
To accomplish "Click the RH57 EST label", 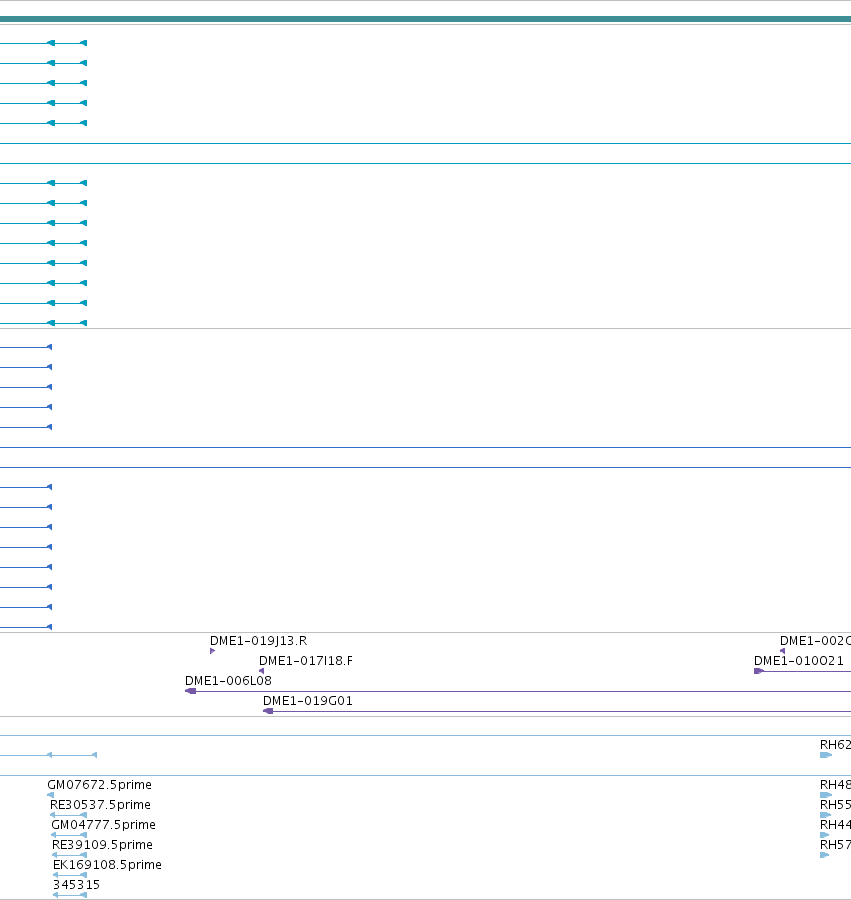I will pos(836,845).
